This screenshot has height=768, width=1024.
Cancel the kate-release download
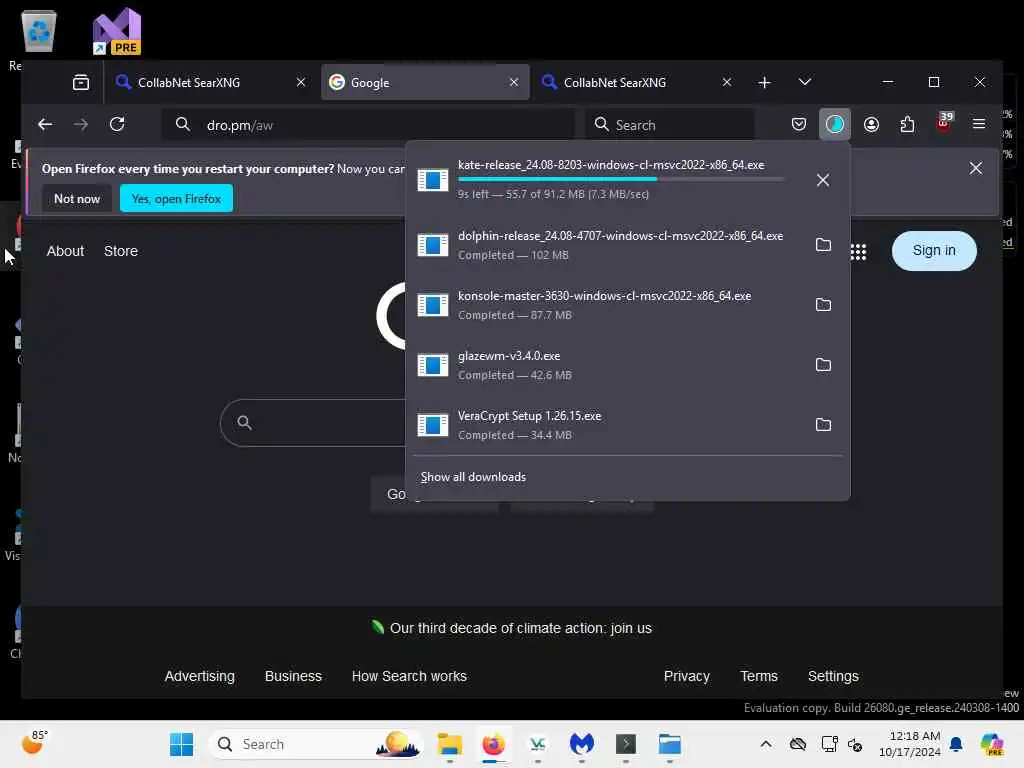coord(823,180)
